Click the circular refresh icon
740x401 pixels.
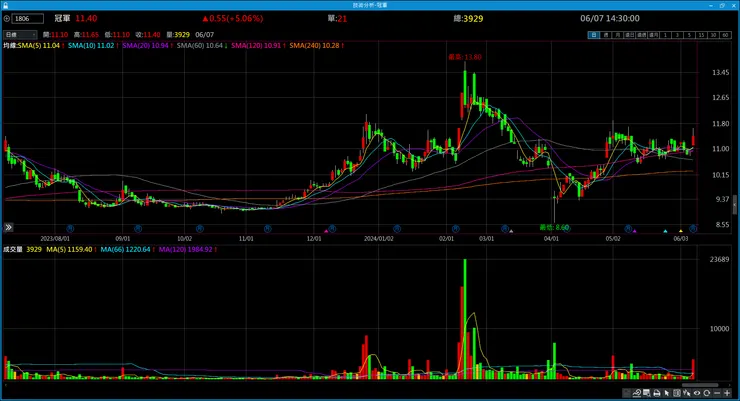[706, 393]
